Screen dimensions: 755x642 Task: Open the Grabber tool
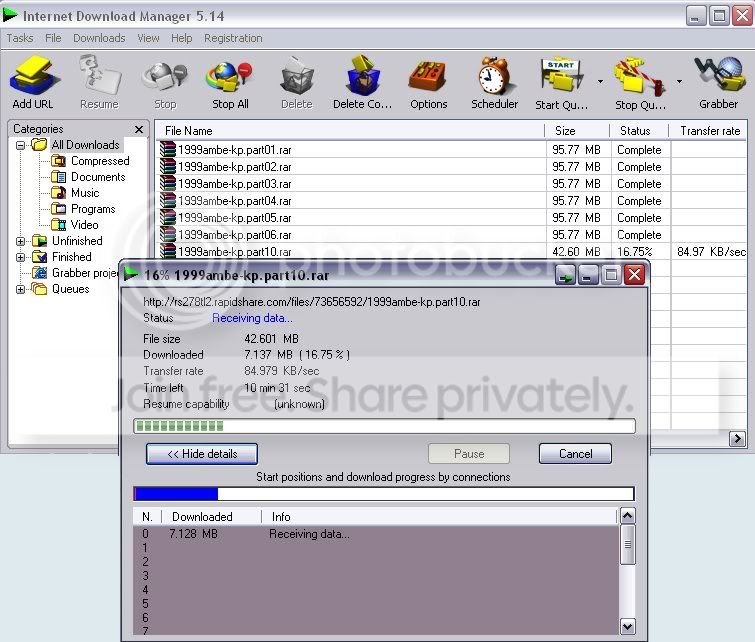(x=718, y=82)
